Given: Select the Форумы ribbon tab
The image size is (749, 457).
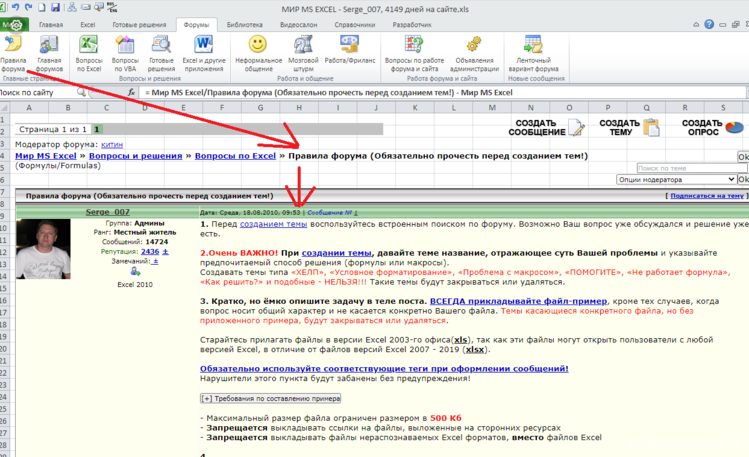Looking at the screenshot, I should [196, 25].
